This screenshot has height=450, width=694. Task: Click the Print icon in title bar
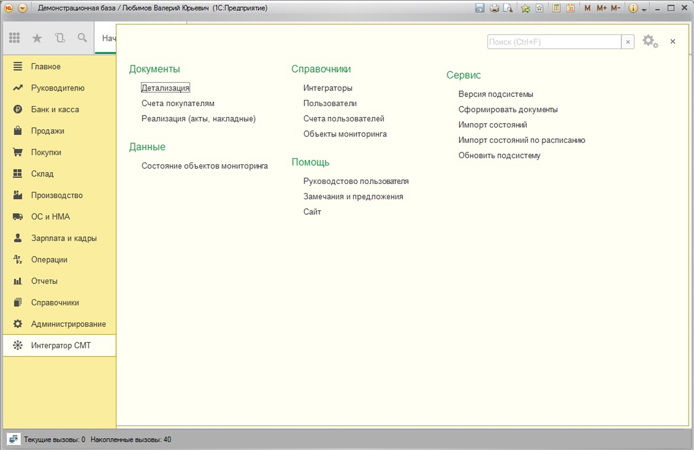[494, 8]
